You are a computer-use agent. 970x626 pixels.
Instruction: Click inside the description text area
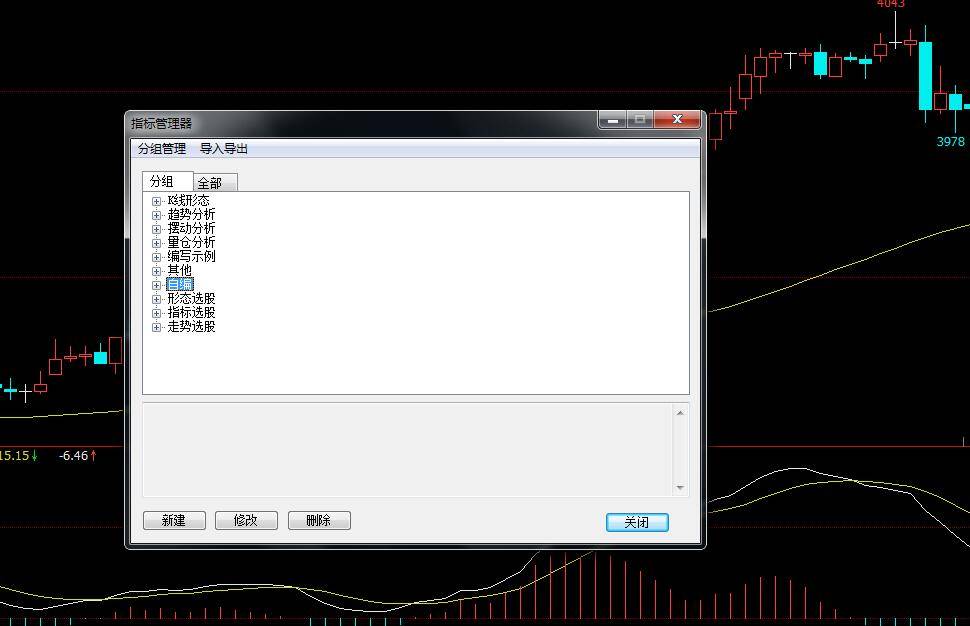coord(408,450)
